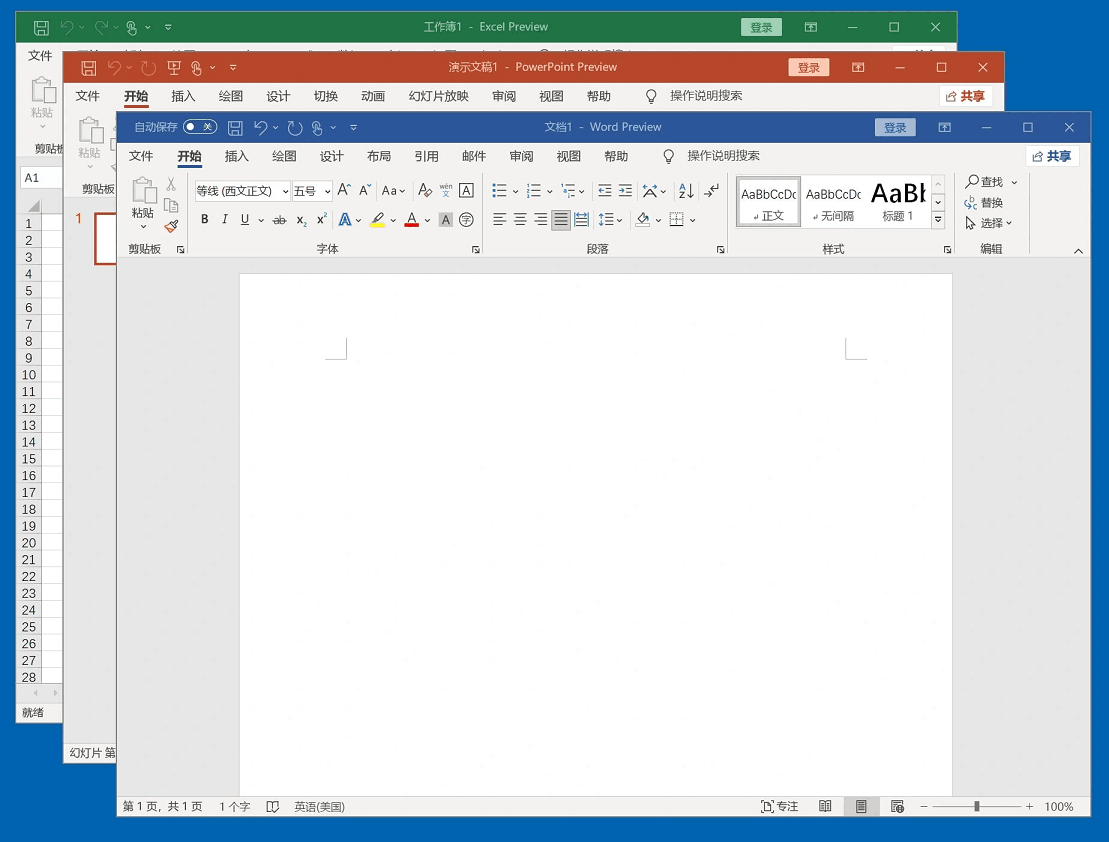Image resolution: width=1109 pixels, height=842 pixels.
Task: Click the 登录 button in Excel window
Action: 761,27
